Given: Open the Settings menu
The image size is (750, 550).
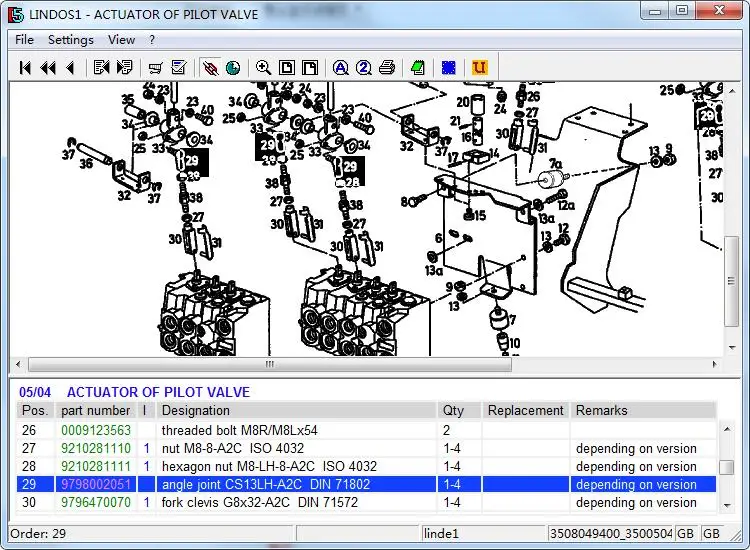Looking at the screenshot, I should coord(71,40).
